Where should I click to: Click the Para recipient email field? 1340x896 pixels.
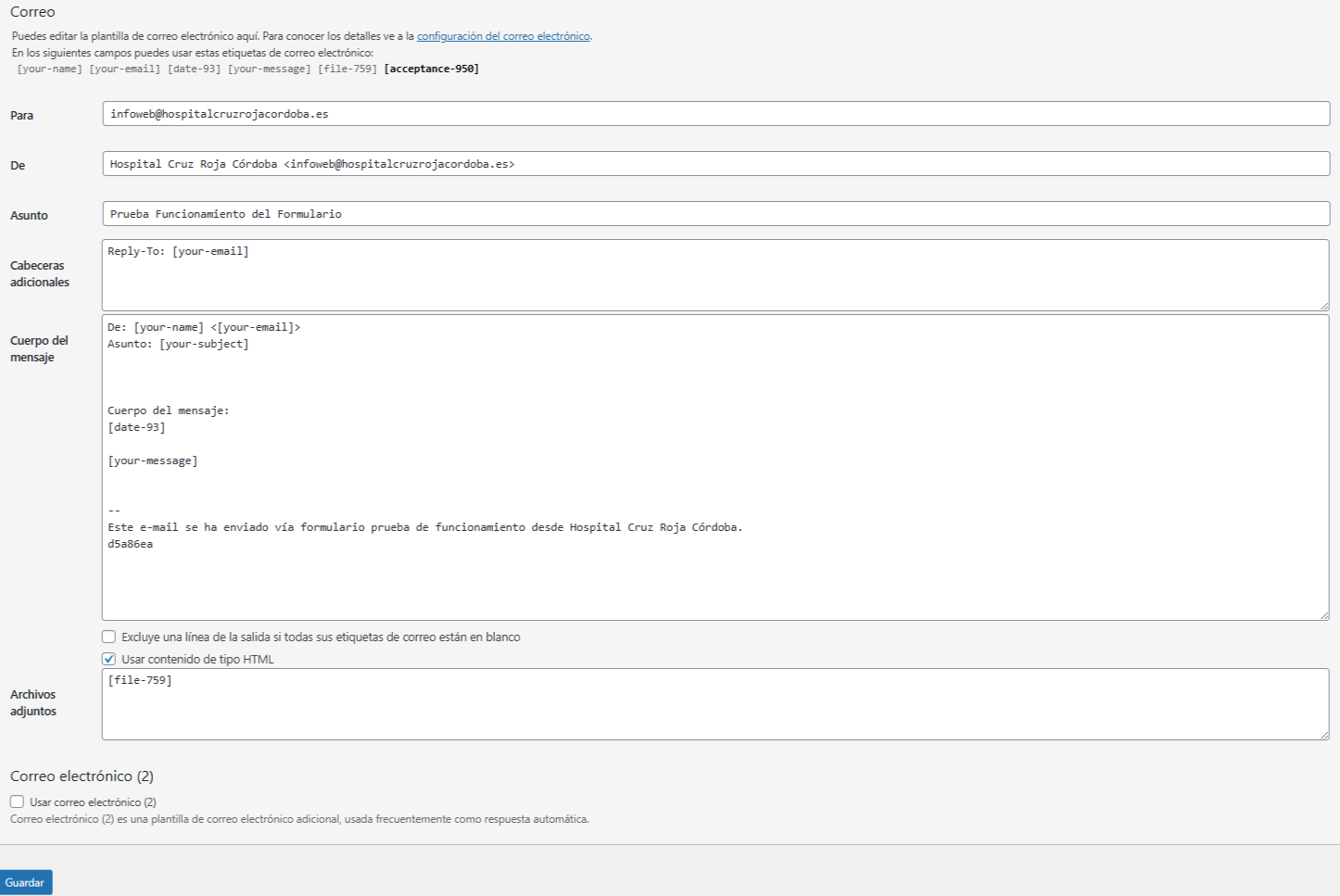pos(715,114)
